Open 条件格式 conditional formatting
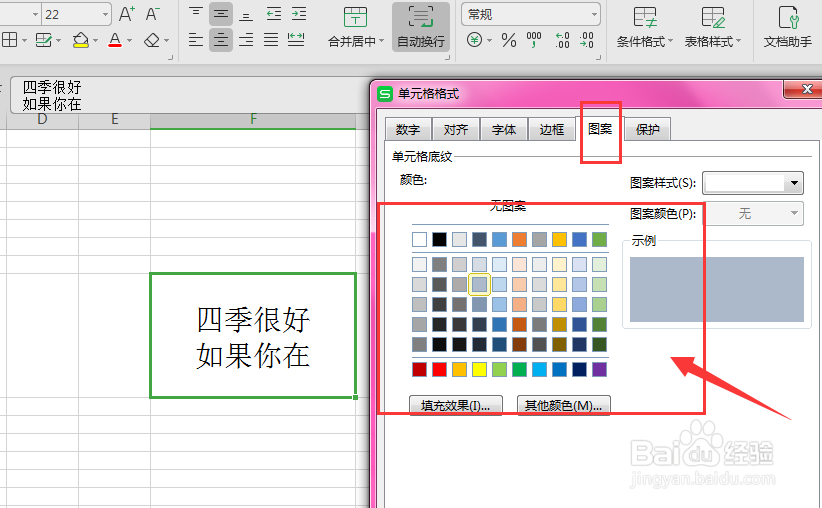The image size is (822, 508). click(x=644, y=26)
